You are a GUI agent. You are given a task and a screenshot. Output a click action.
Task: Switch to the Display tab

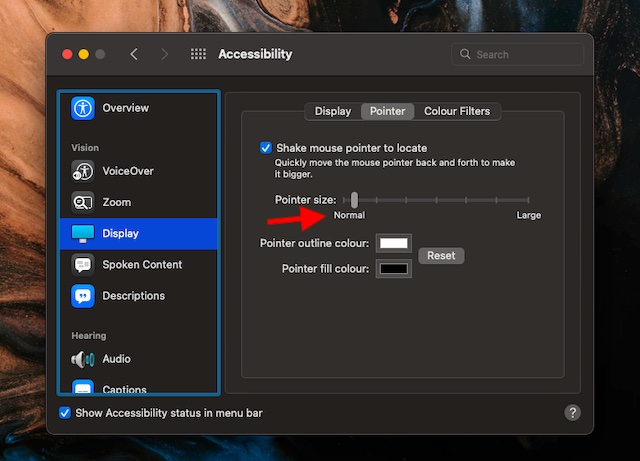tap(333, 111)
